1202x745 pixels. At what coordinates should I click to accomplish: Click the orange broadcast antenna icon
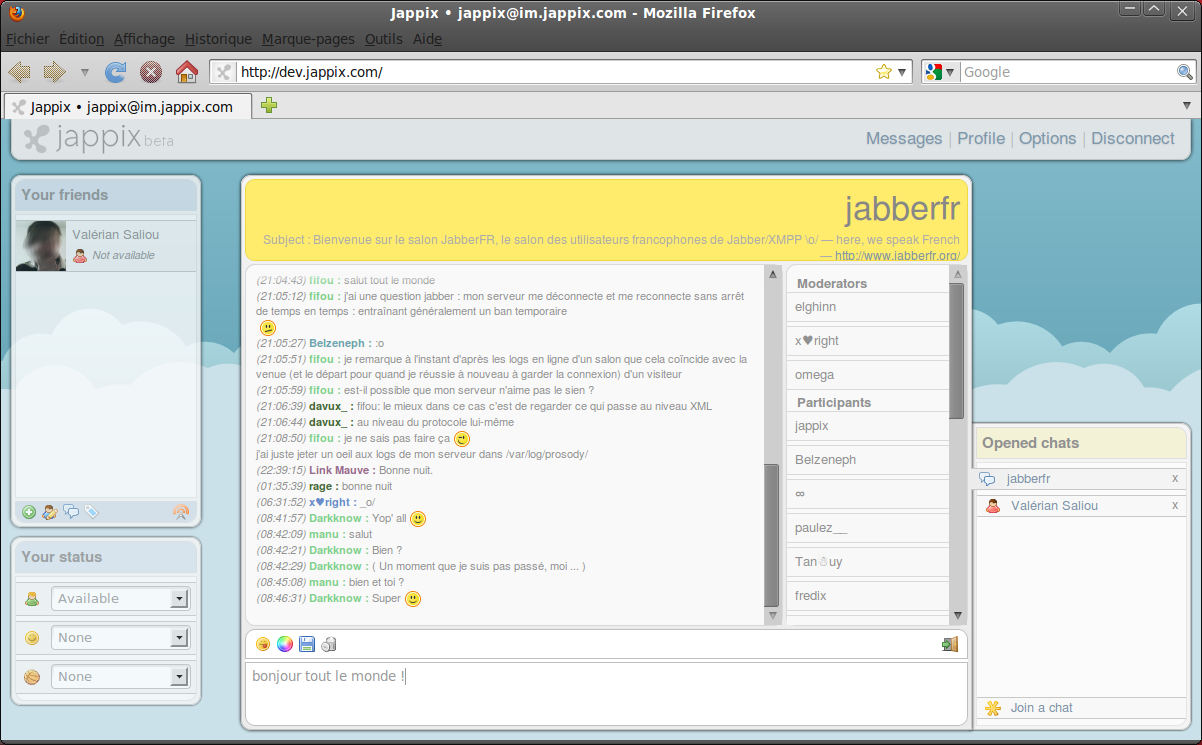pyautogui.click(x=180, y=512)
